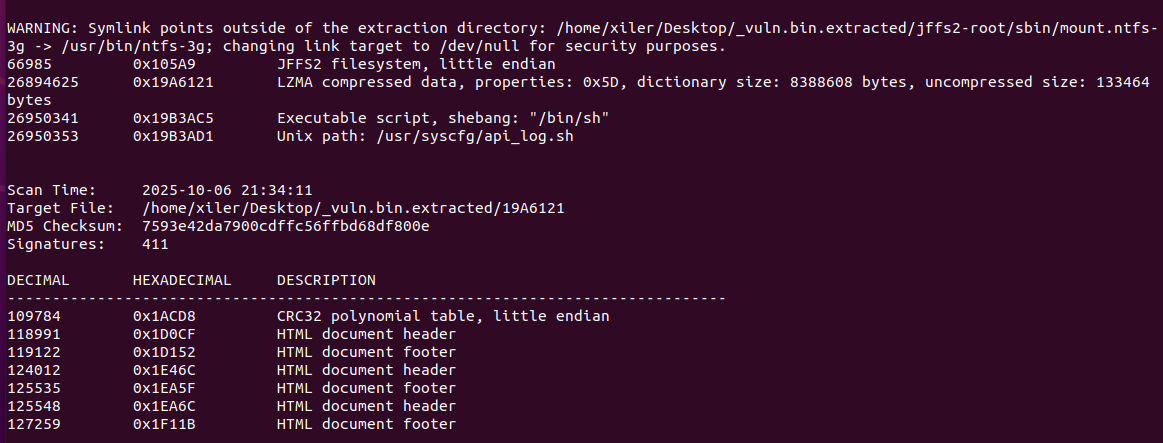
Task: Click HTML document footer at 0x1F11B
Action: 366,424
